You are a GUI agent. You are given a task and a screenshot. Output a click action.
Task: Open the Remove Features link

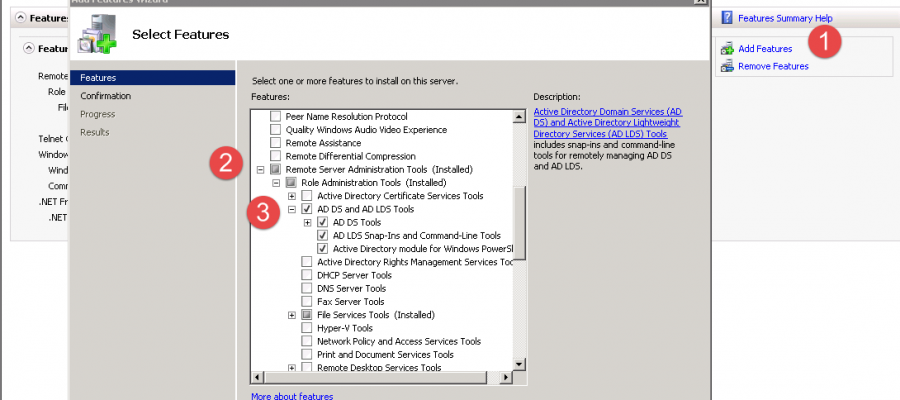773,66
